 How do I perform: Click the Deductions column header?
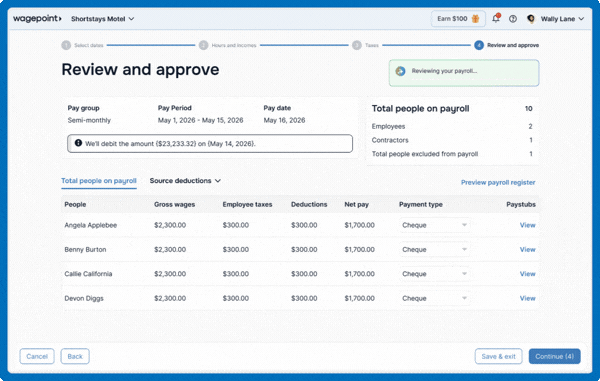click(x=309, y=204)
